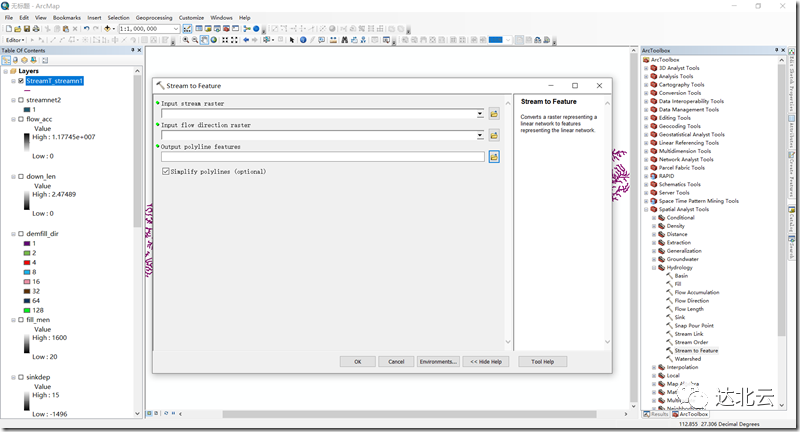The height and width of the screenshot is (432, 800).
Task: Click the bright green swatch for value 128
Action: tap(27, 310)
